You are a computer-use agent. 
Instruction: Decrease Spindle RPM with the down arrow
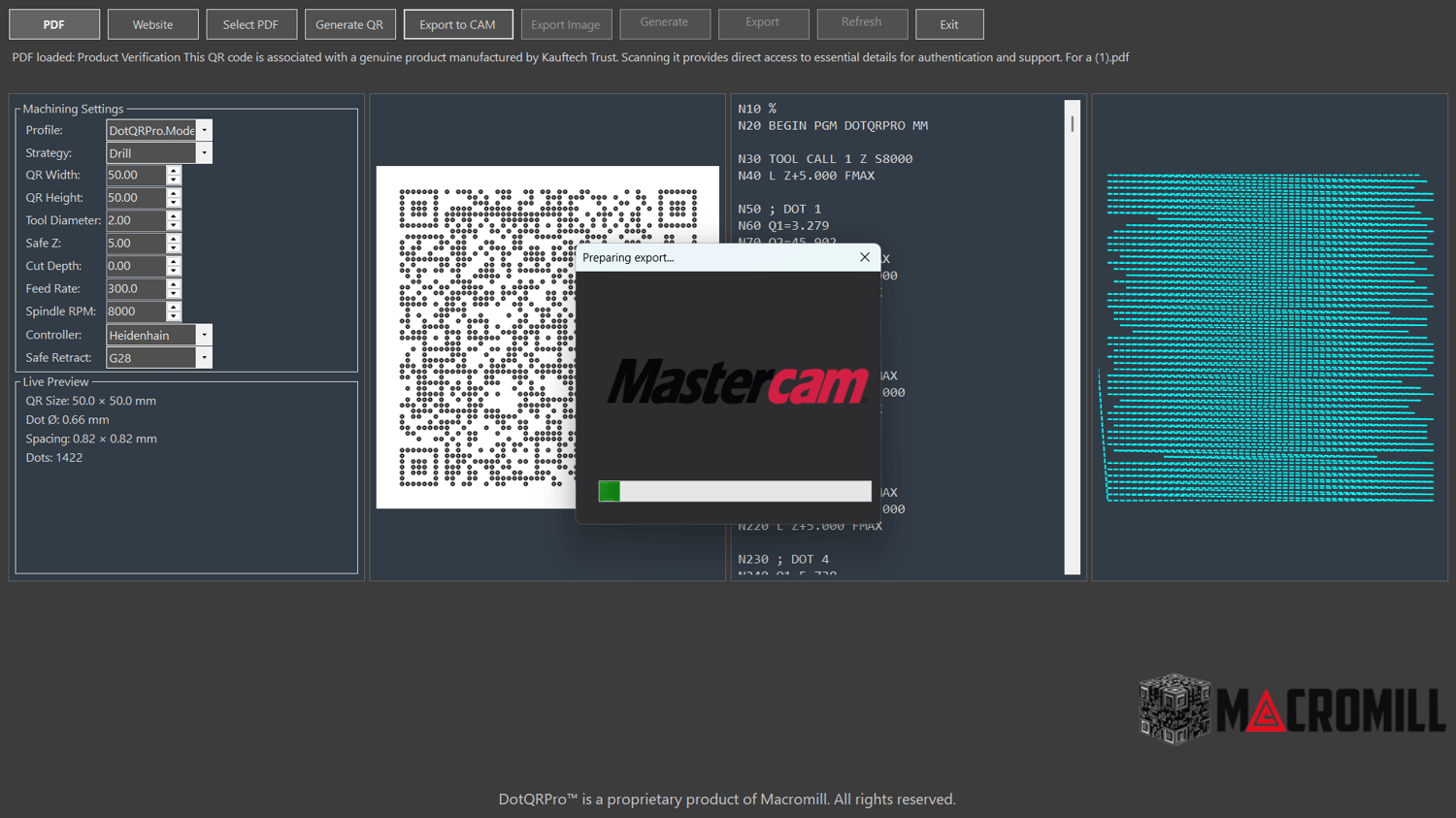pos(174,316)
